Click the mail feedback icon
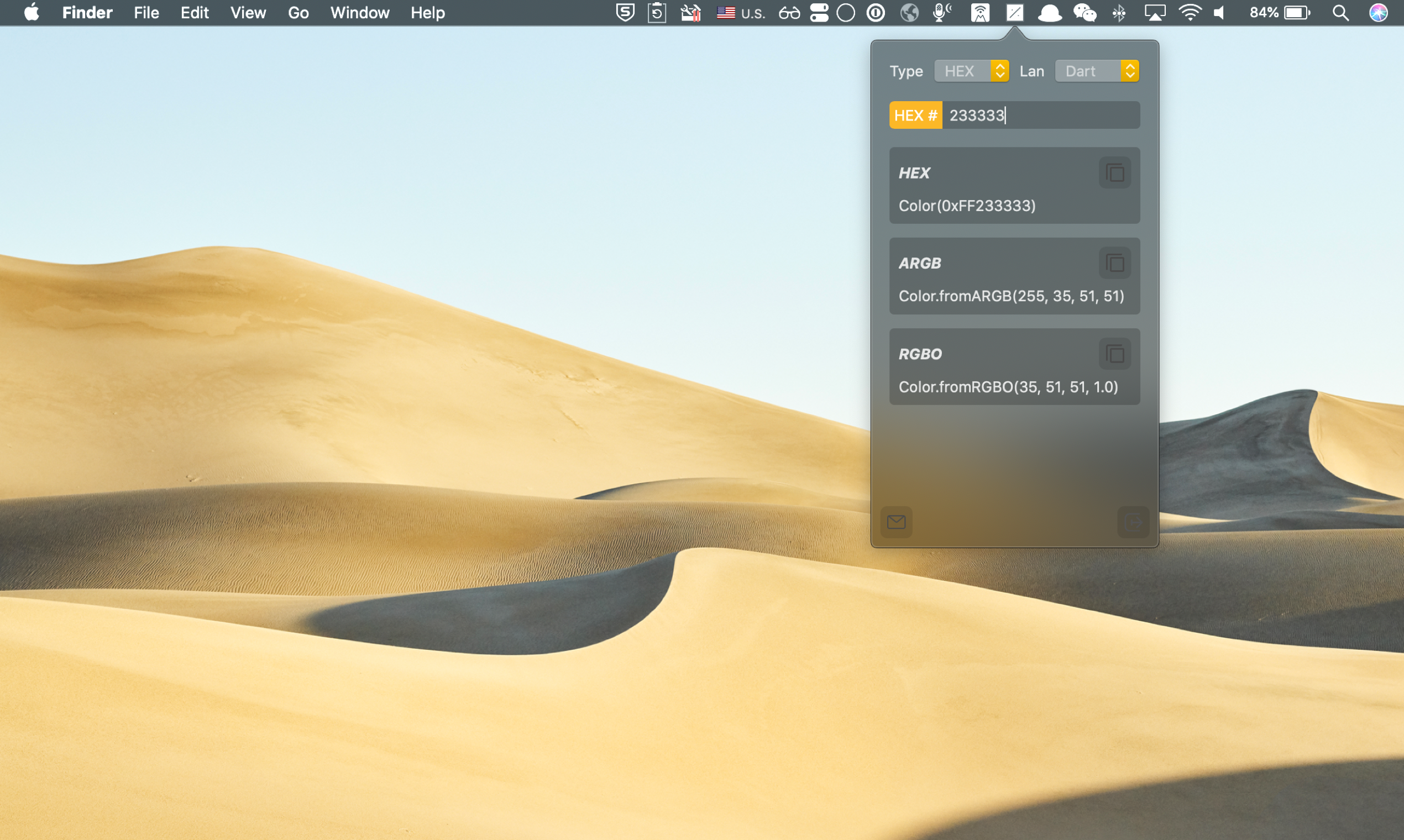 896,522
